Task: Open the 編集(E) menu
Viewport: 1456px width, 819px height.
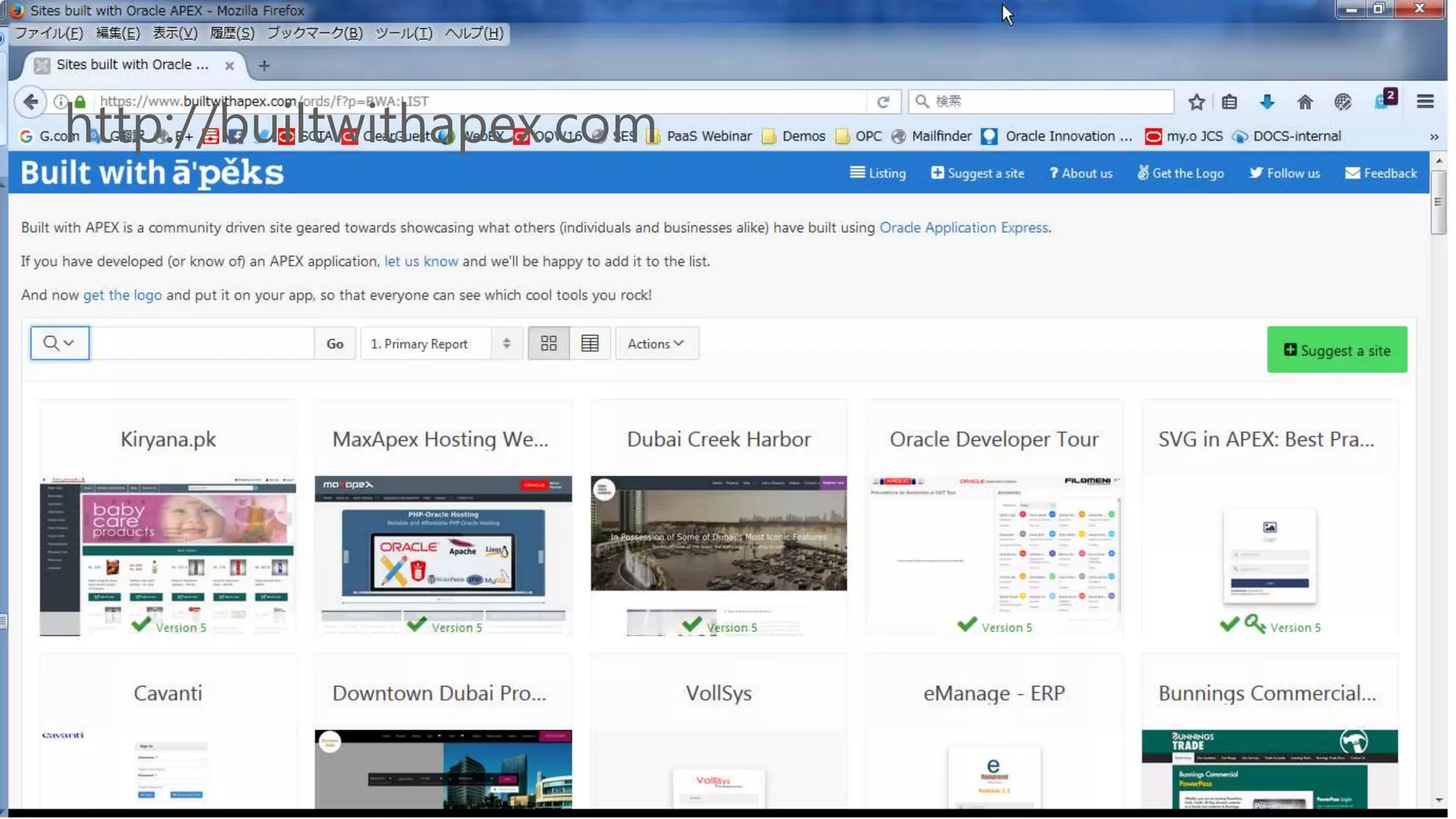Action: tap(118, 33)
